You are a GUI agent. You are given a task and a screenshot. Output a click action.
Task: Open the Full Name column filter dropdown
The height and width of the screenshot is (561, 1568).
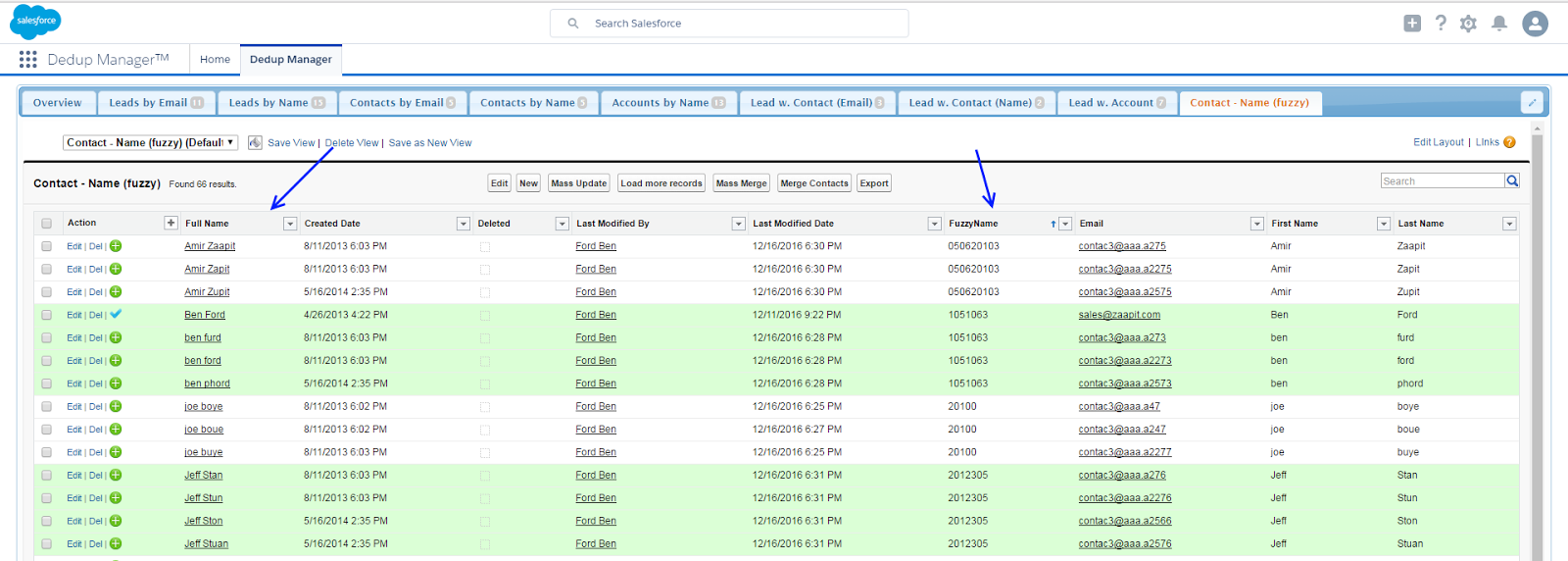tap(290, 224)
